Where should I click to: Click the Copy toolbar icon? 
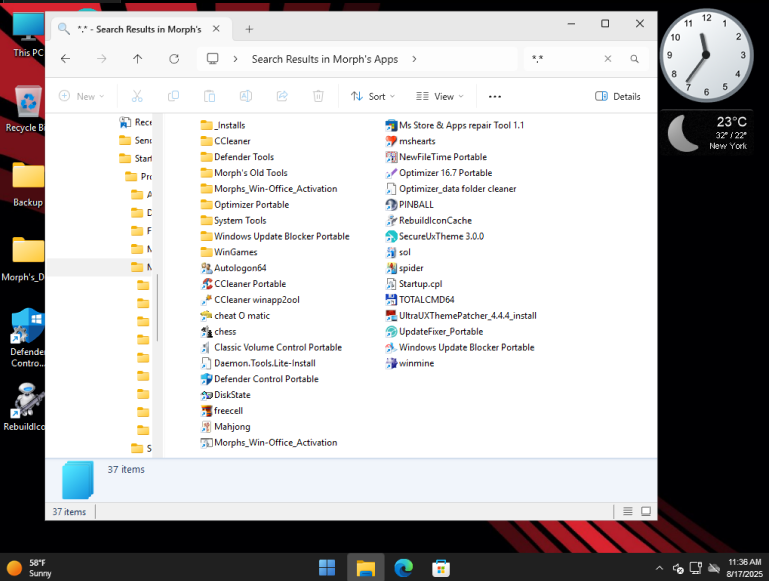tap(174, 96)
